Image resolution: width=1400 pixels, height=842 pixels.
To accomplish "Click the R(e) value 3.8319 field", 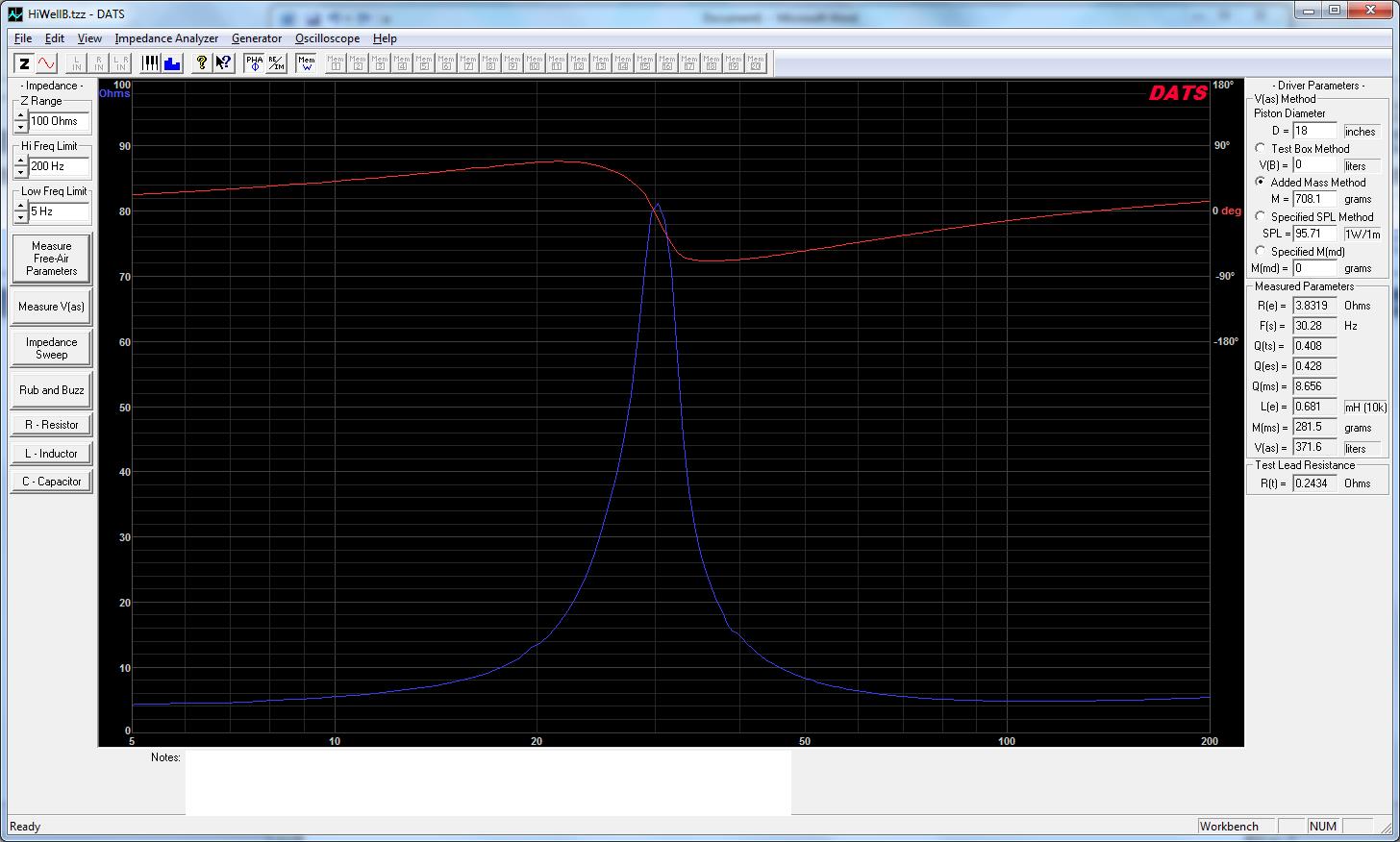I will [1314, 306].
